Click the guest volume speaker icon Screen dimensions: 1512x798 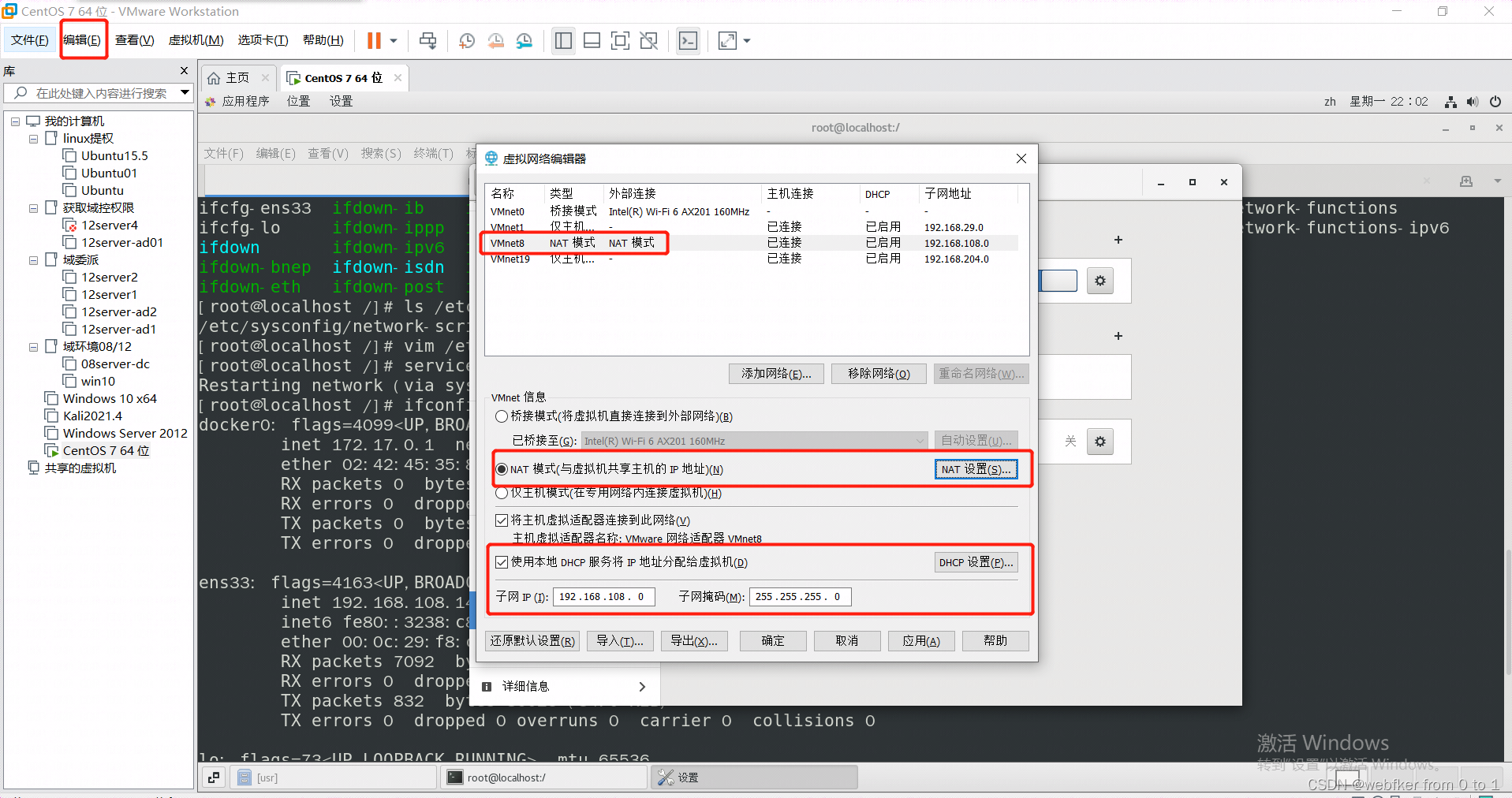[1473, 102]
